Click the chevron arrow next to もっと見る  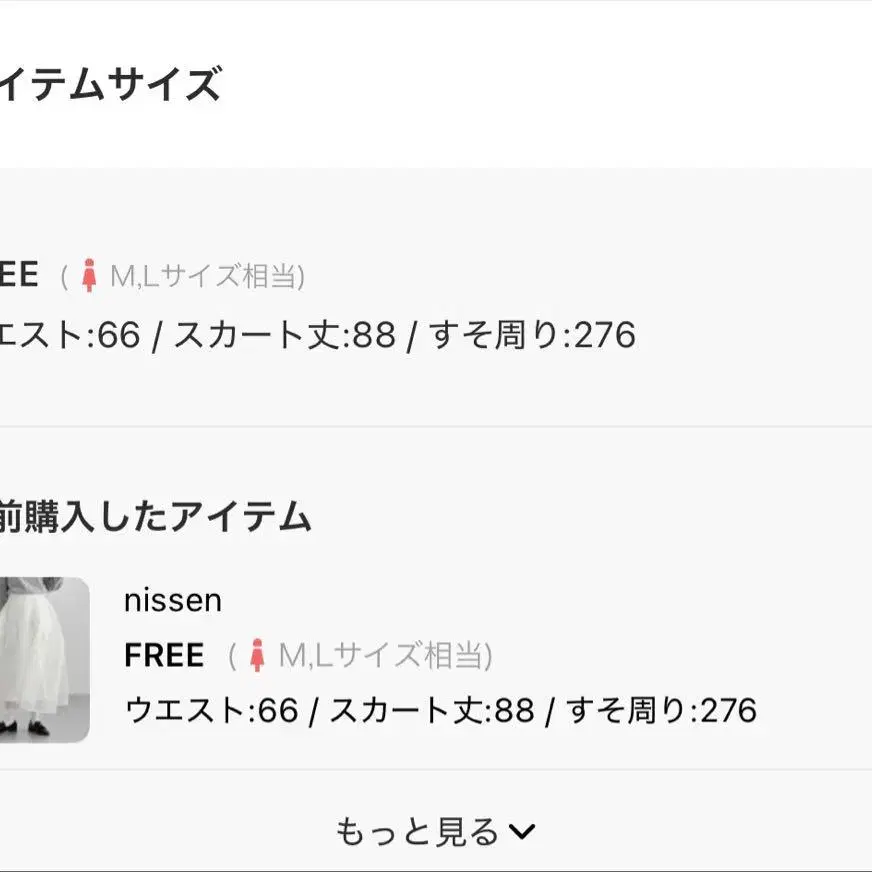pyautogui.click(x=523, y=831)
